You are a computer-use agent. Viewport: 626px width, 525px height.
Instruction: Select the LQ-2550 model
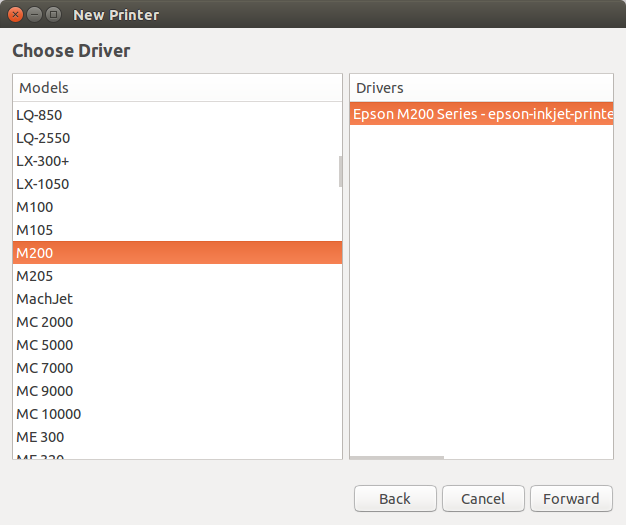pos(177,138)
